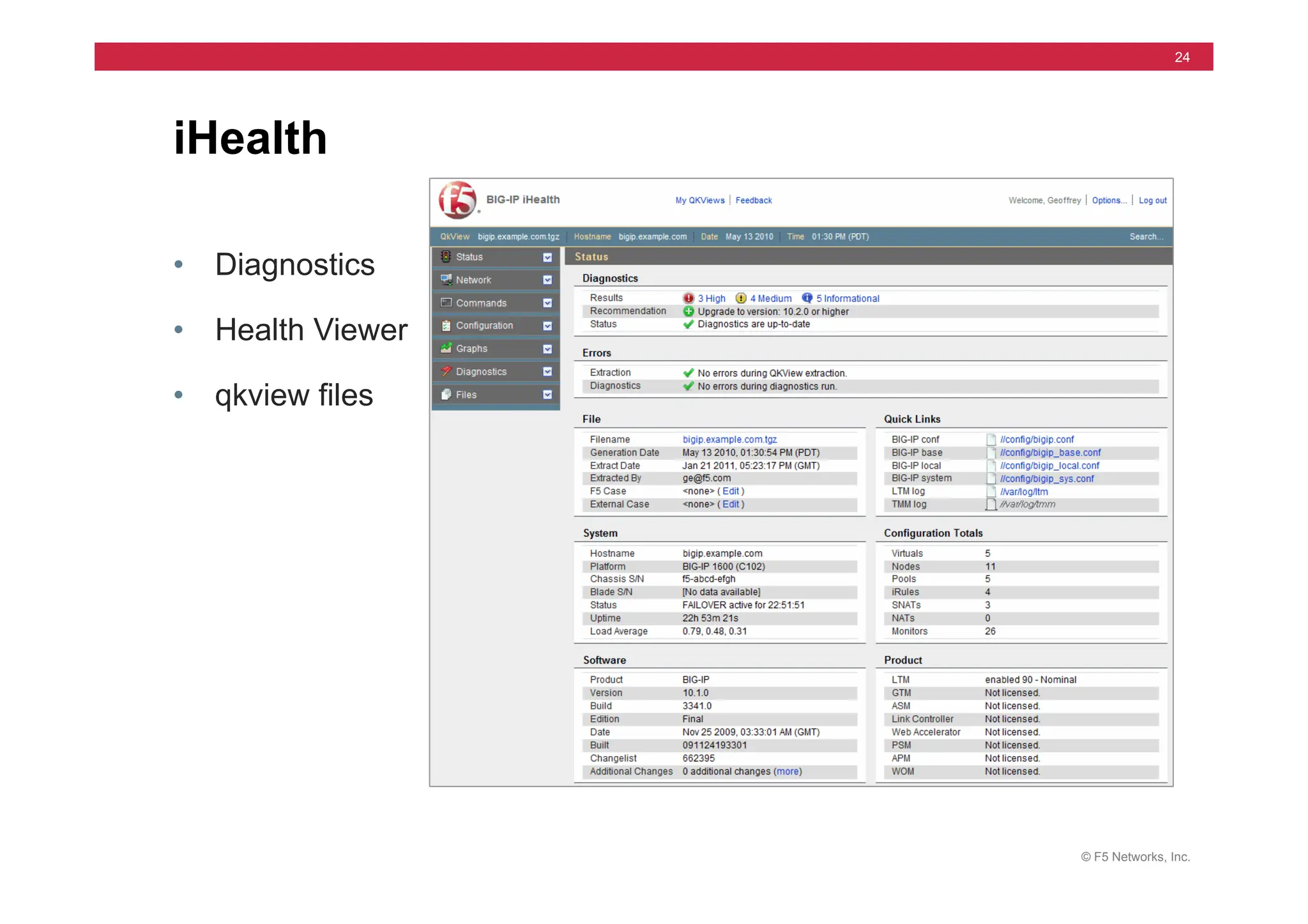This screenshot has height=924, width=1308.
Task: Open //config/bigip_local.conf quick link
Action: point(1050,466)
